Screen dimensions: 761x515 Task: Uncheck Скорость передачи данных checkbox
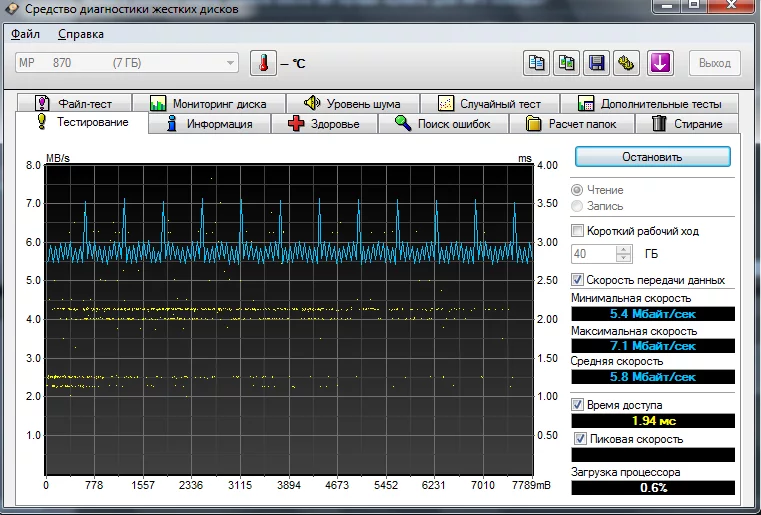(x=577, y=280)
